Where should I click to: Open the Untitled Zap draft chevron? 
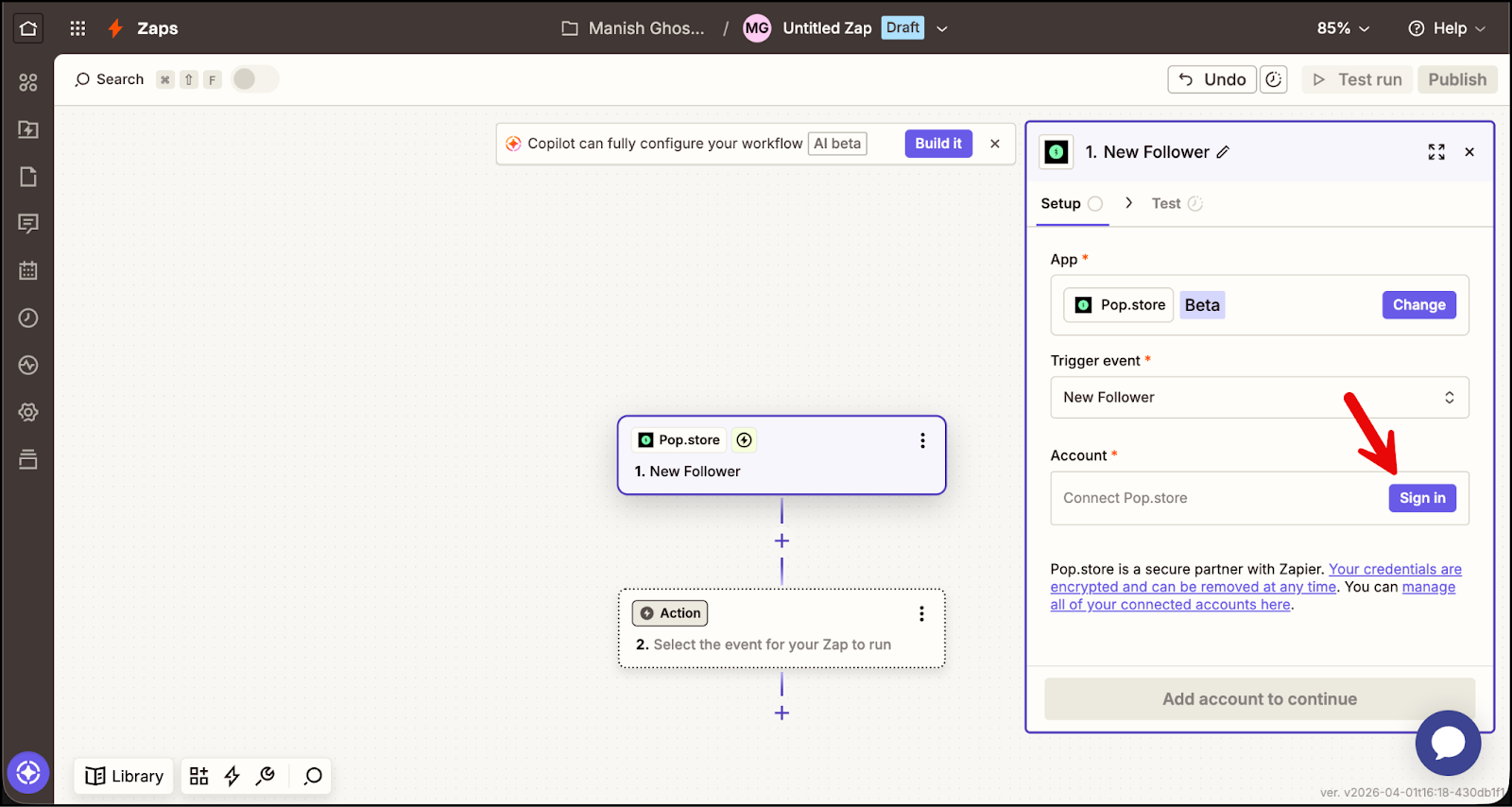942,28
